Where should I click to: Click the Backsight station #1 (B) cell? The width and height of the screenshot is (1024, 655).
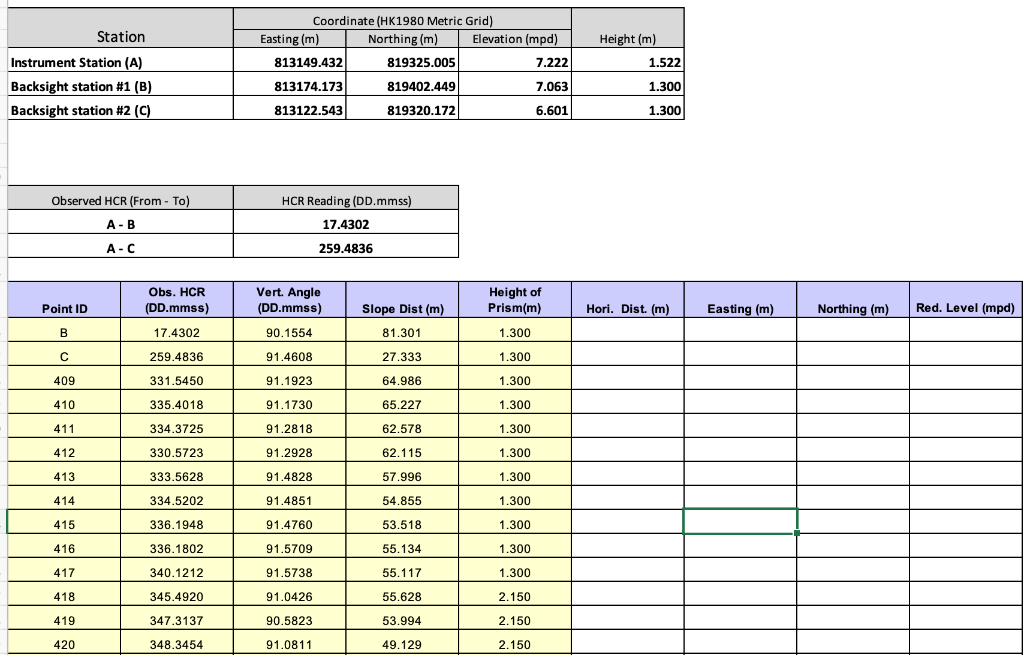coord(120,86)
